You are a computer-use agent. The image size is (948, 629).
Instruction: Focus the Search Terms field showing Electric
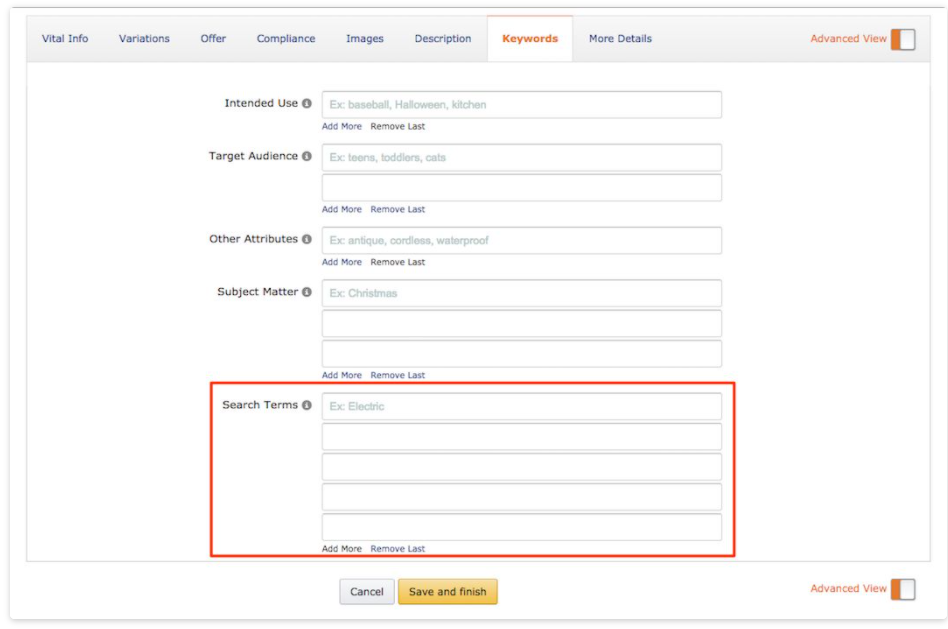point(522,406)
